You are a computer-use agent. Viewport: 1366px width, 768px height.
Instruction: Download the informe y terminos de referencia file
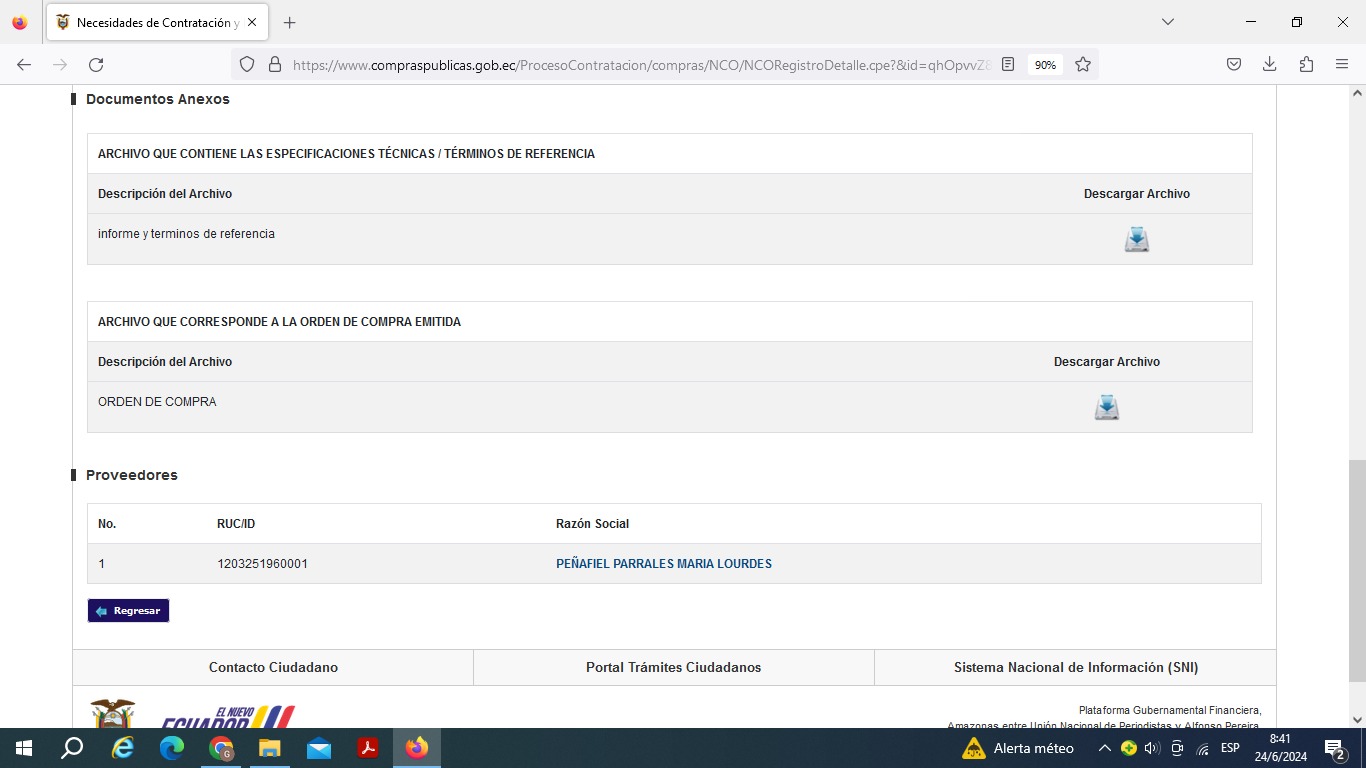pos(1136,240)
